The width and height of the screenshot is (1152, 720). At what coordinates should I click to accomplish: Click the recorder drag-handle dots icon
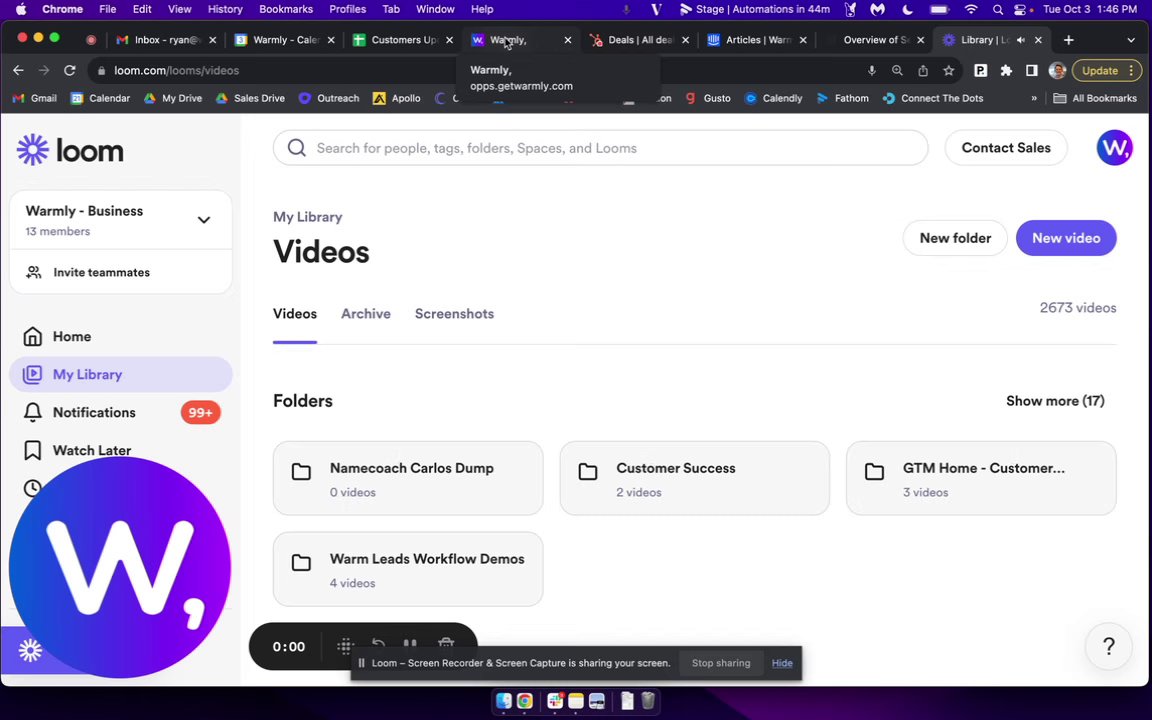(345, 646)
